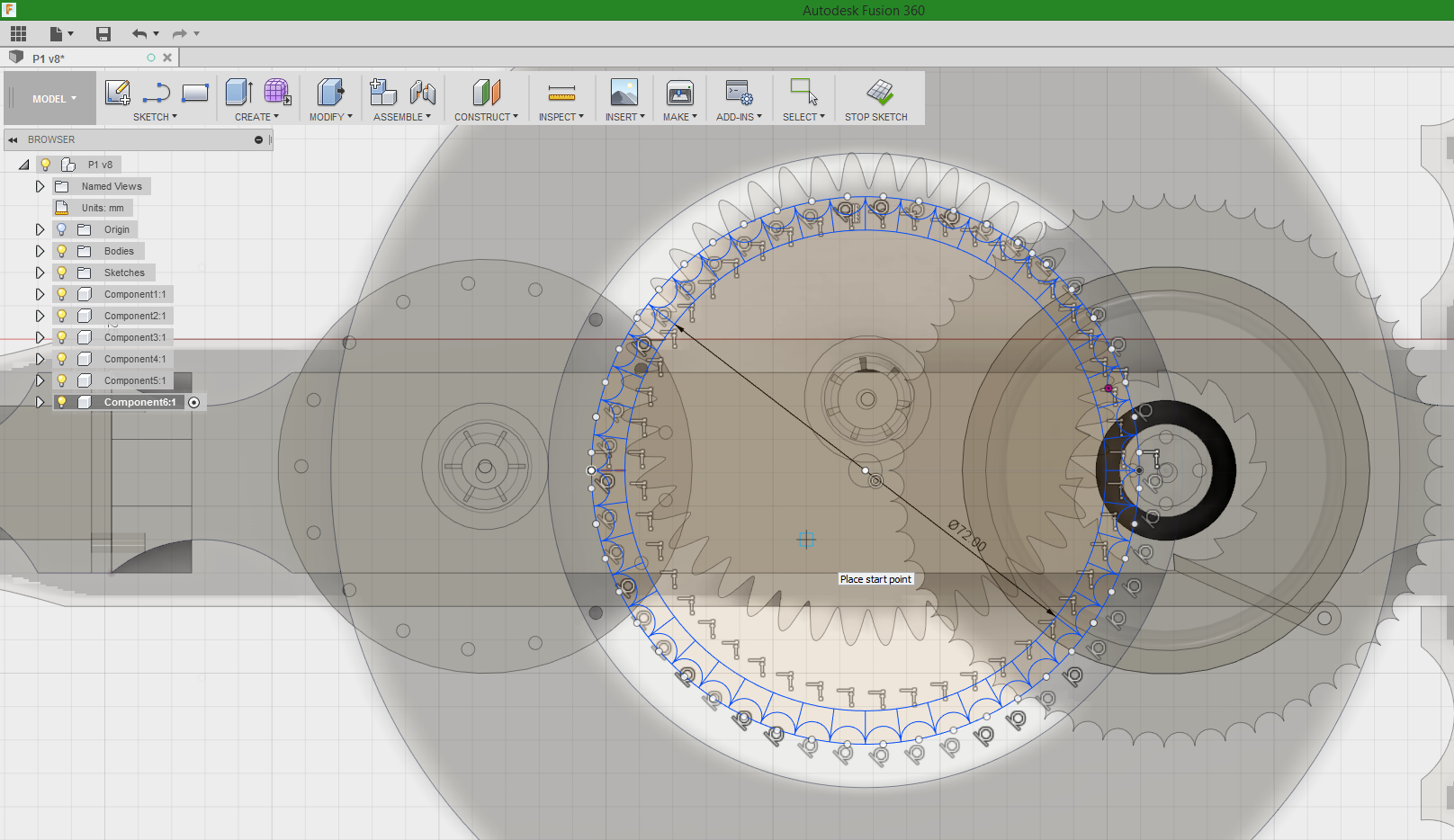Click the active radio button on Component6:1
Viewport: 1454px width, 840px height.
pos(193,402)
